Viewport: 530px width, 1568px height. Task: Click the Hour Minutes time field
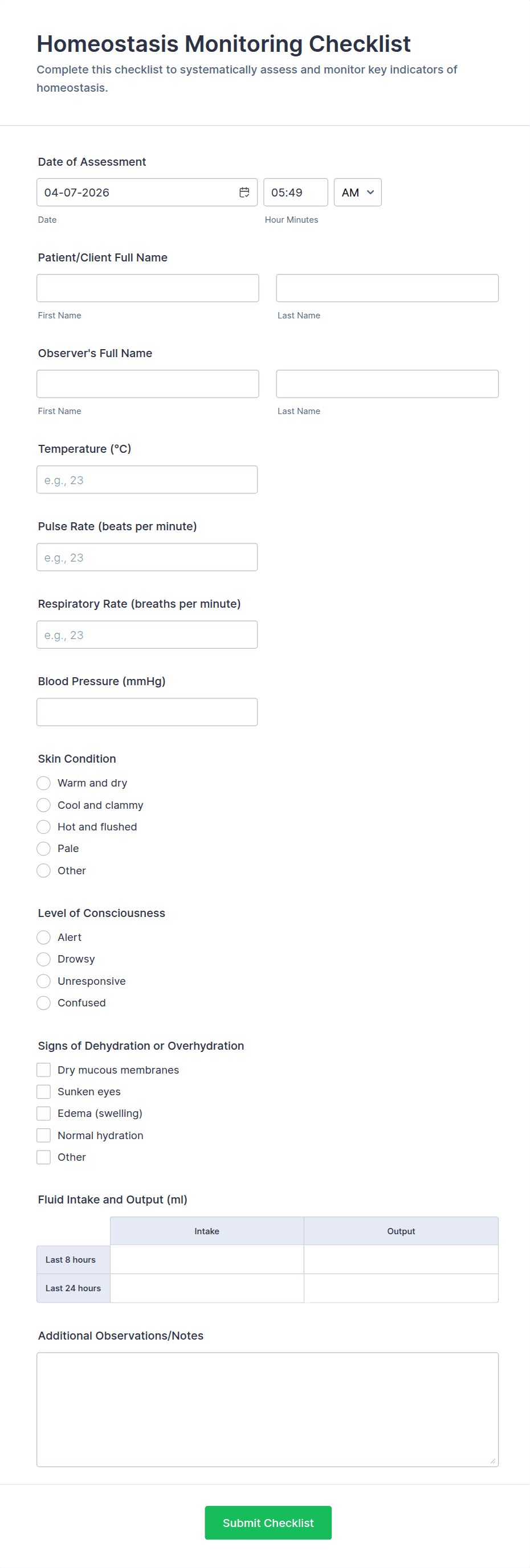[x=295, y=193]
